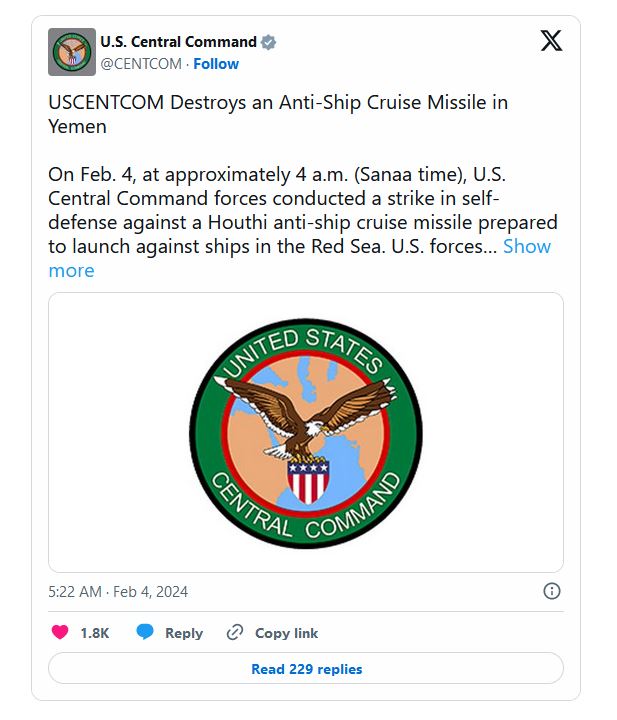Click the Reply text label
This screenshot has width=617, height=720.
tap(184, 633)
